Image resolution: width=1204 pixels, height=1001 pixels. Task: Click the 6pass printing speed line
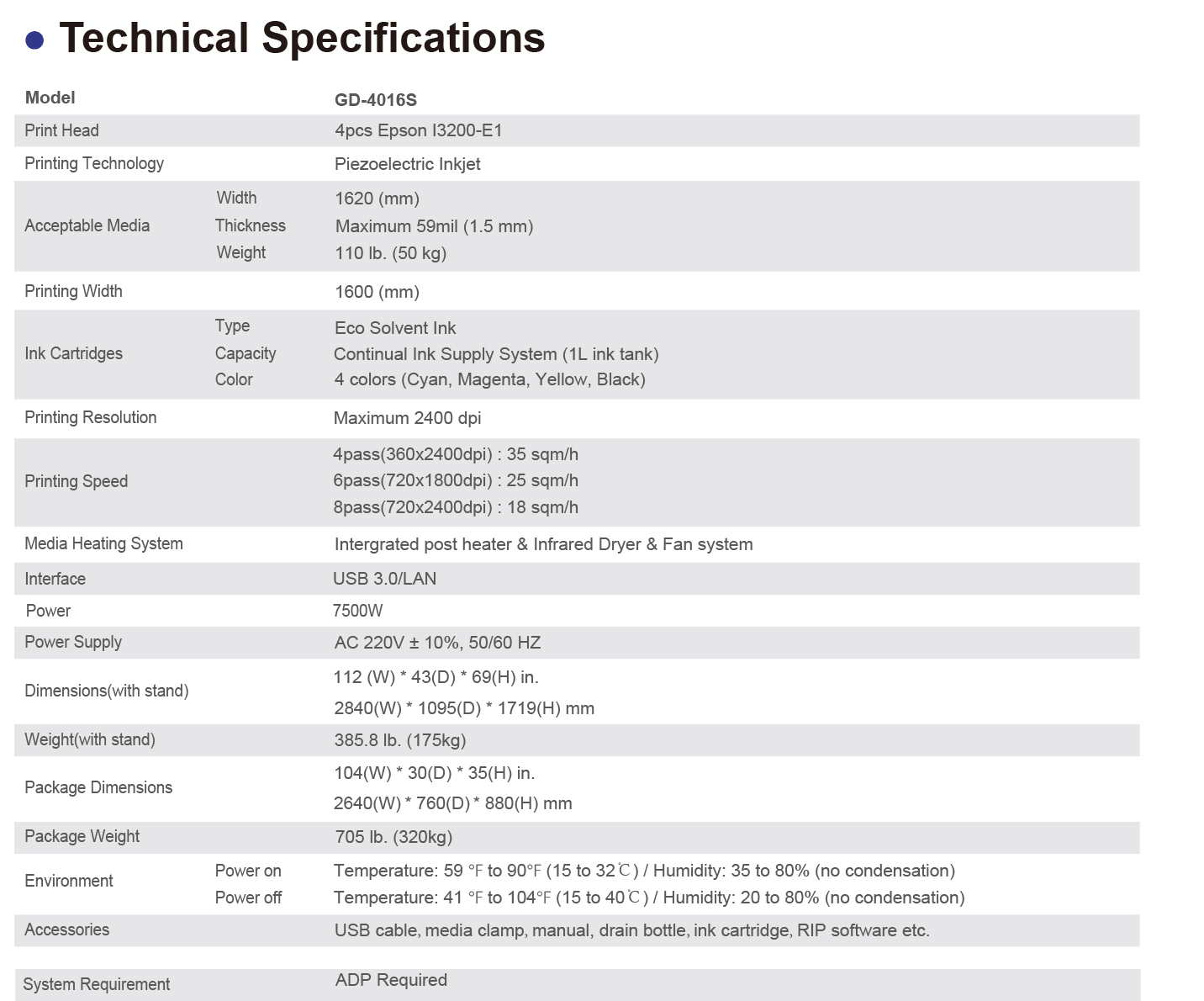click(x=455, y=480)
